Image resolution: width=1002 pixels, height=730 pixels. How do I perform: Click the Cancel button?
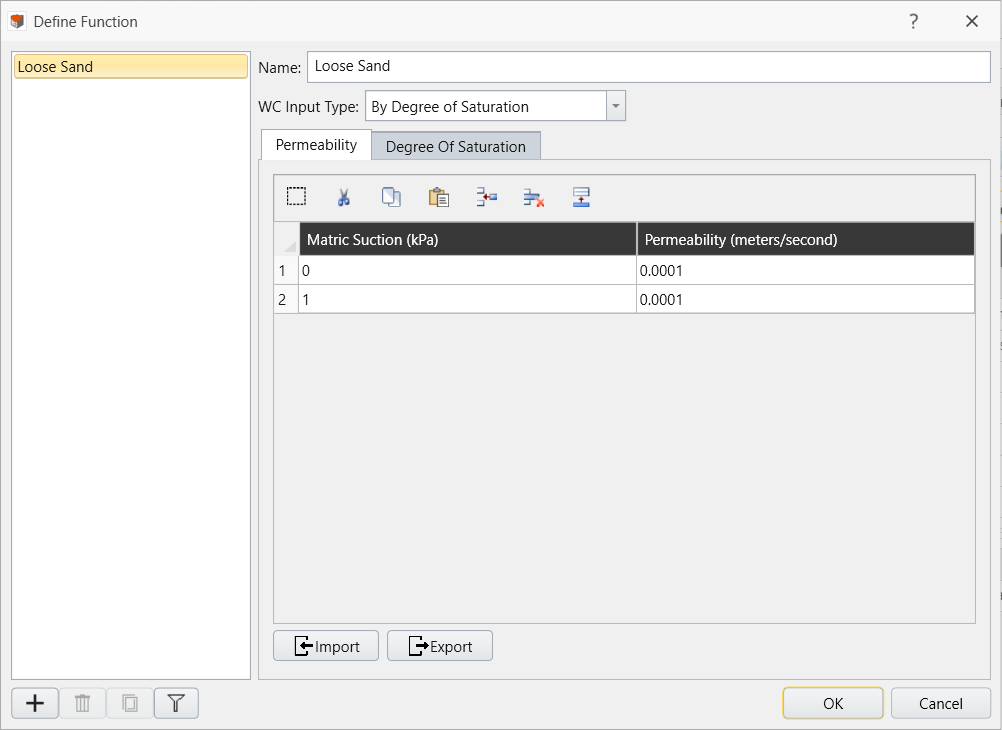coord(941,703)
